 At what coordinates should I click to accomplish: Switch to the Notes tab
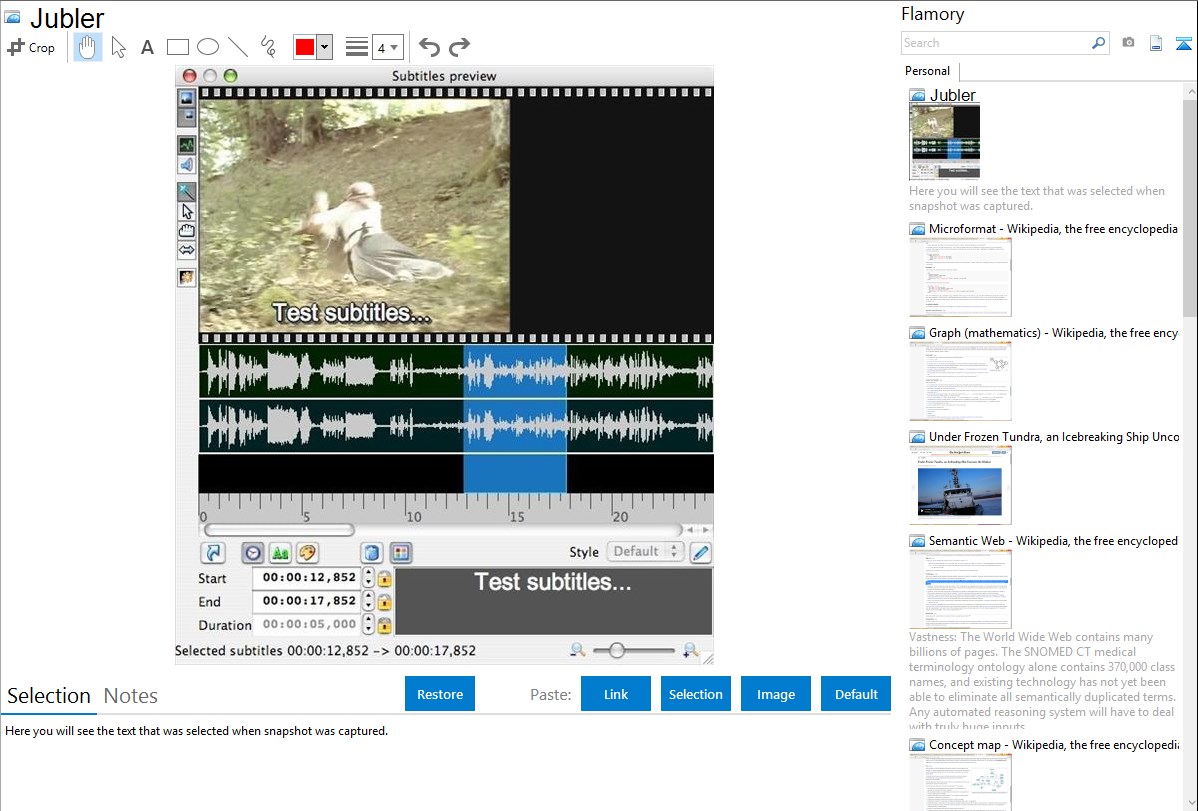tap(131, 696)
